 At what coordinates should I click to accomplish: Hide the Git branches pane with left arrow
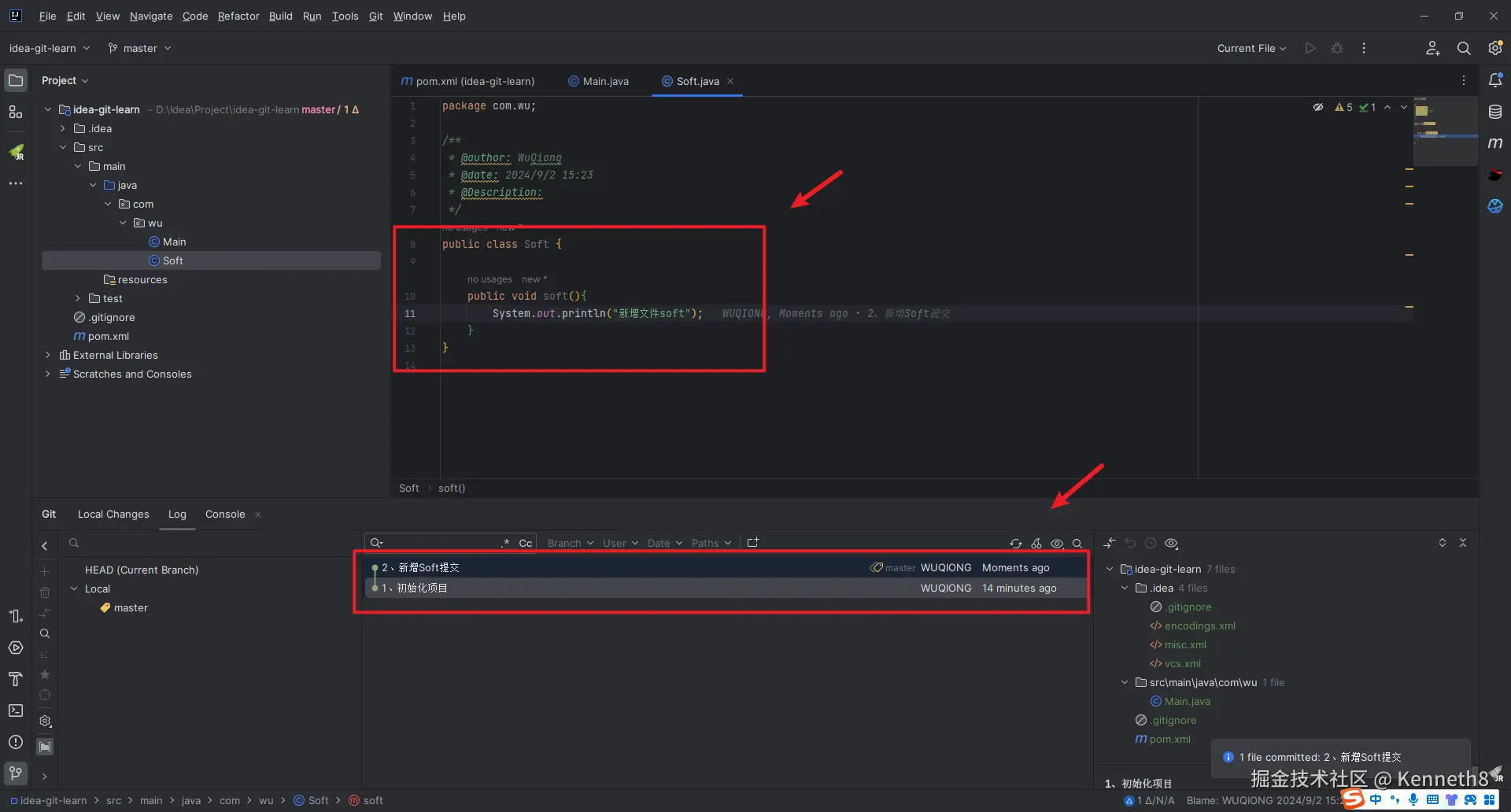45,546
